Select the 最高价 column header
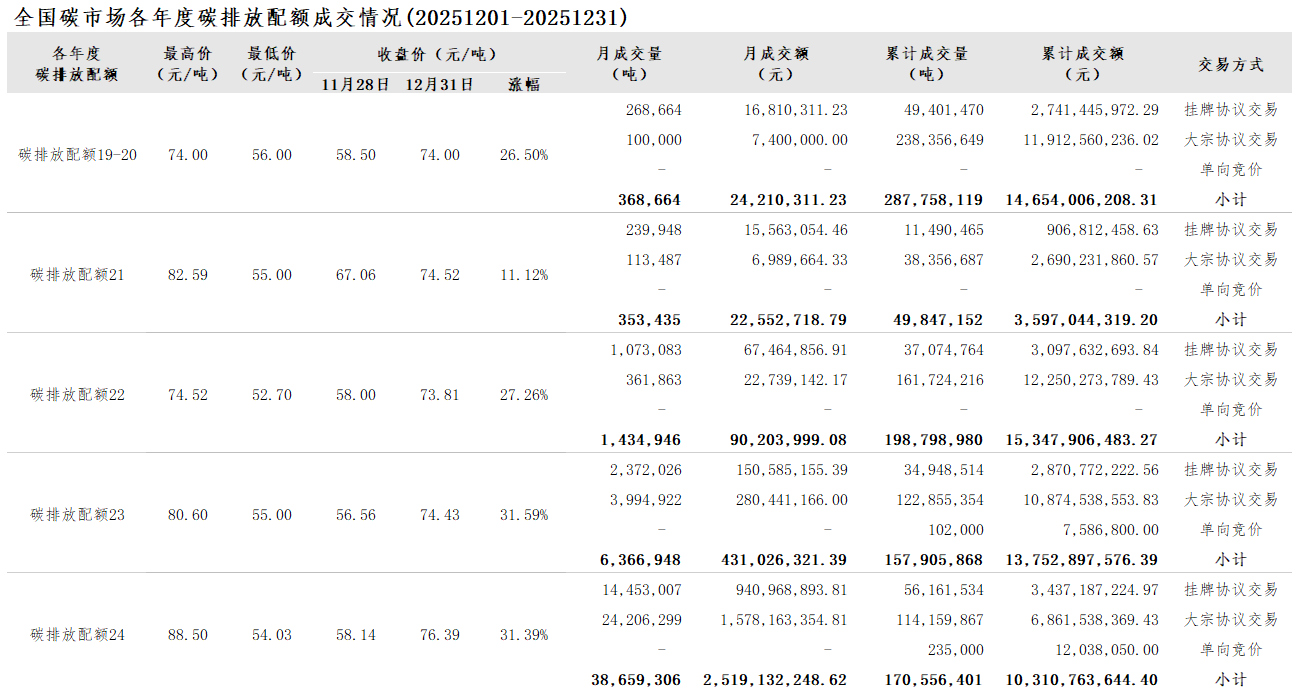1300x696 pixels. [188, 63]
